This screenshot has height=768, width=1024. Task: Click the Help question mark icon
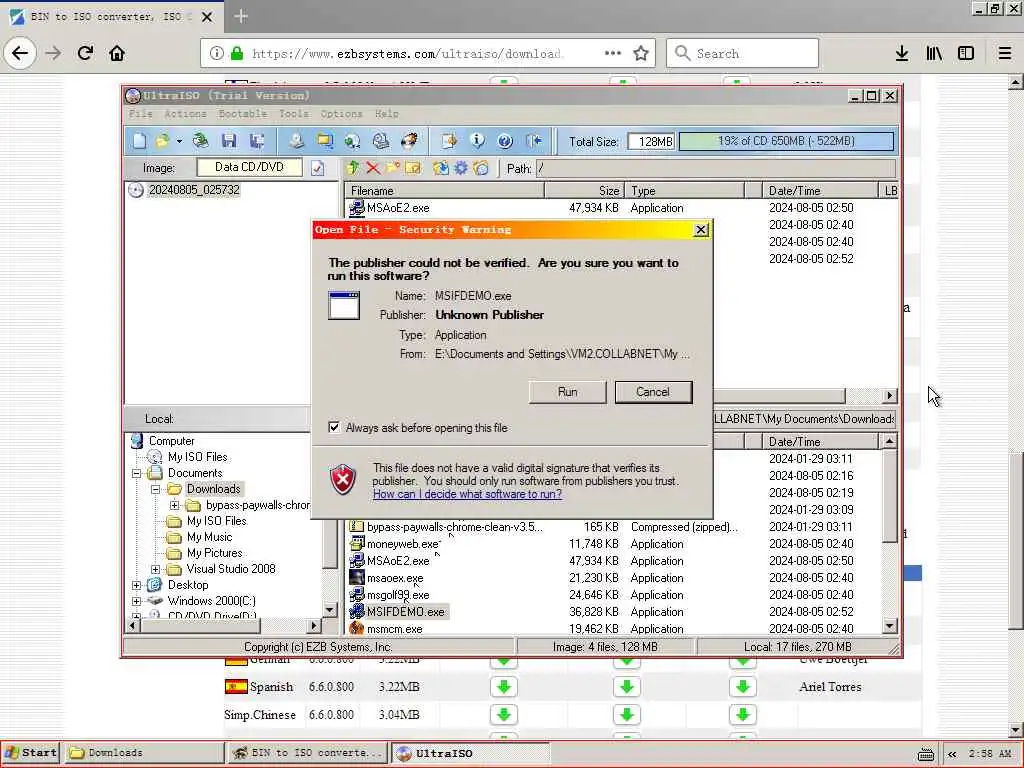(505, 140)
